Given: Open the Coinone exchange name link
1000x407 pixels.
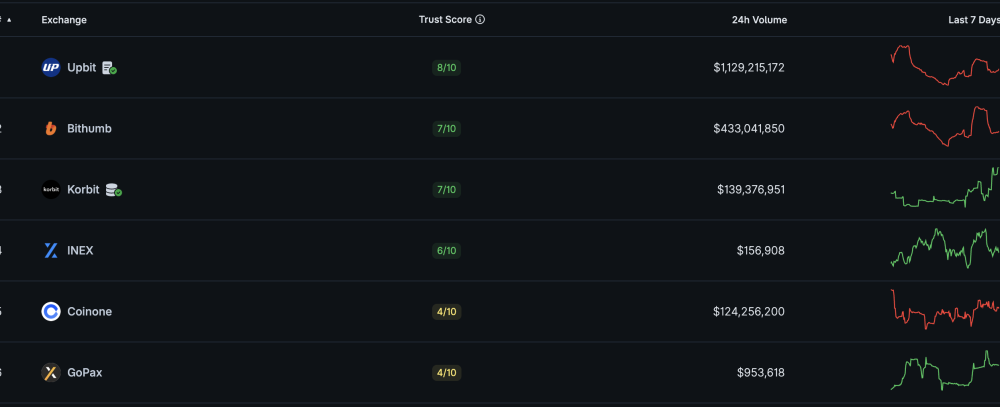Looking at the screenshot, I should point(89,312).
